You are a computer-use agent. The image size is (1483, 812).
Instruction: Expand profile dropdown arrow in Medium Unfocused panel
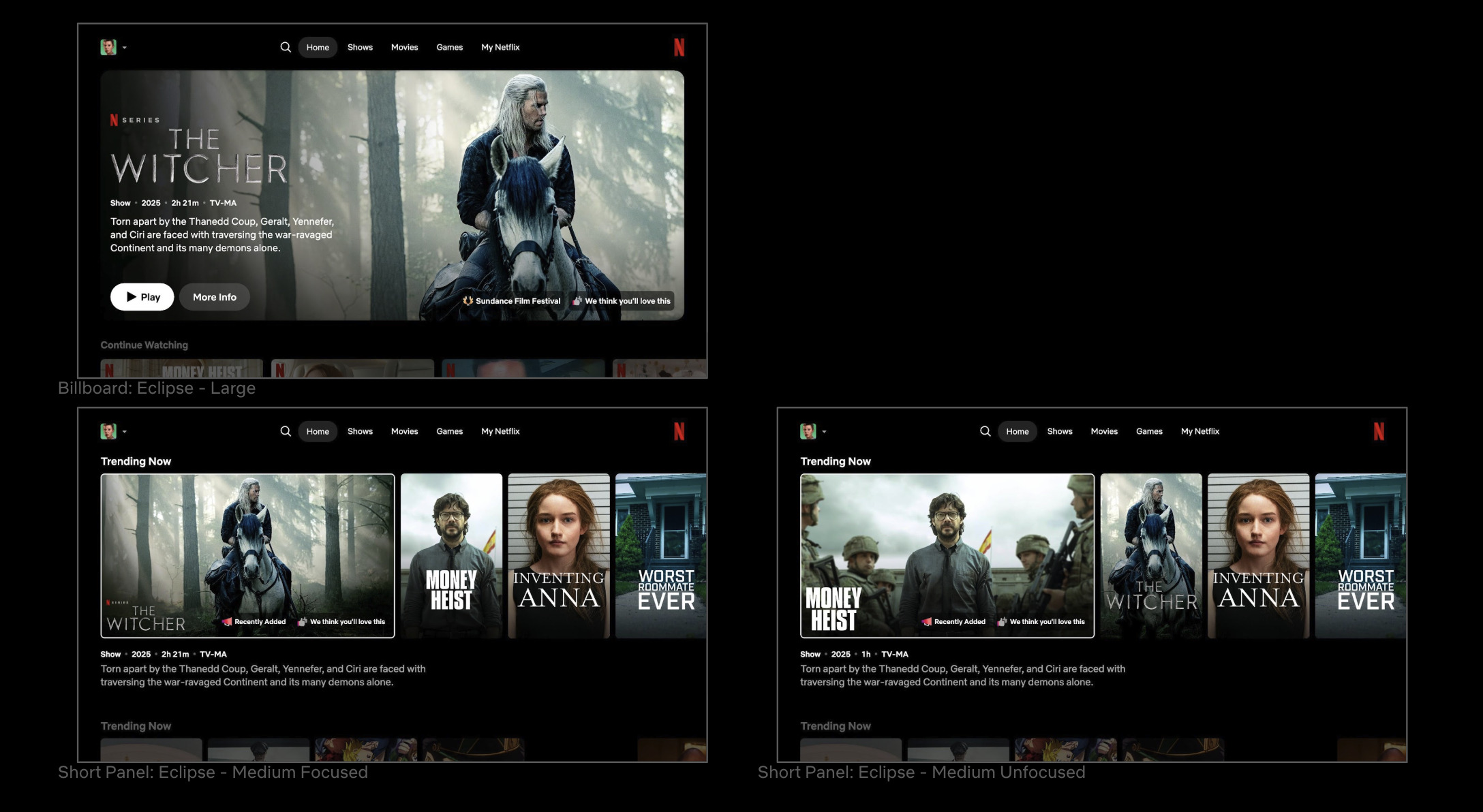coord(824,432)
